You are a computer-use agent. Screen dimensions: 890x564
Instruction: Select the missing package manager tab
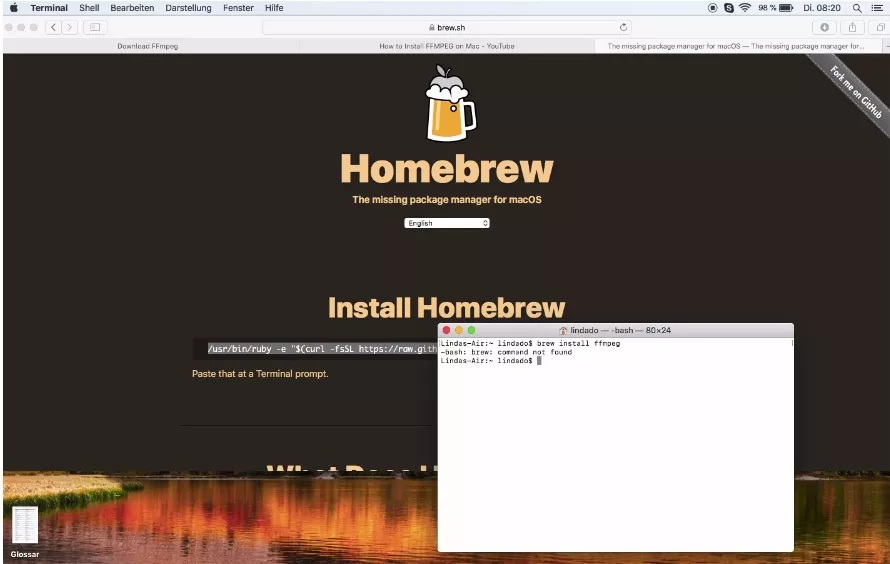click(x=736, y=46)
